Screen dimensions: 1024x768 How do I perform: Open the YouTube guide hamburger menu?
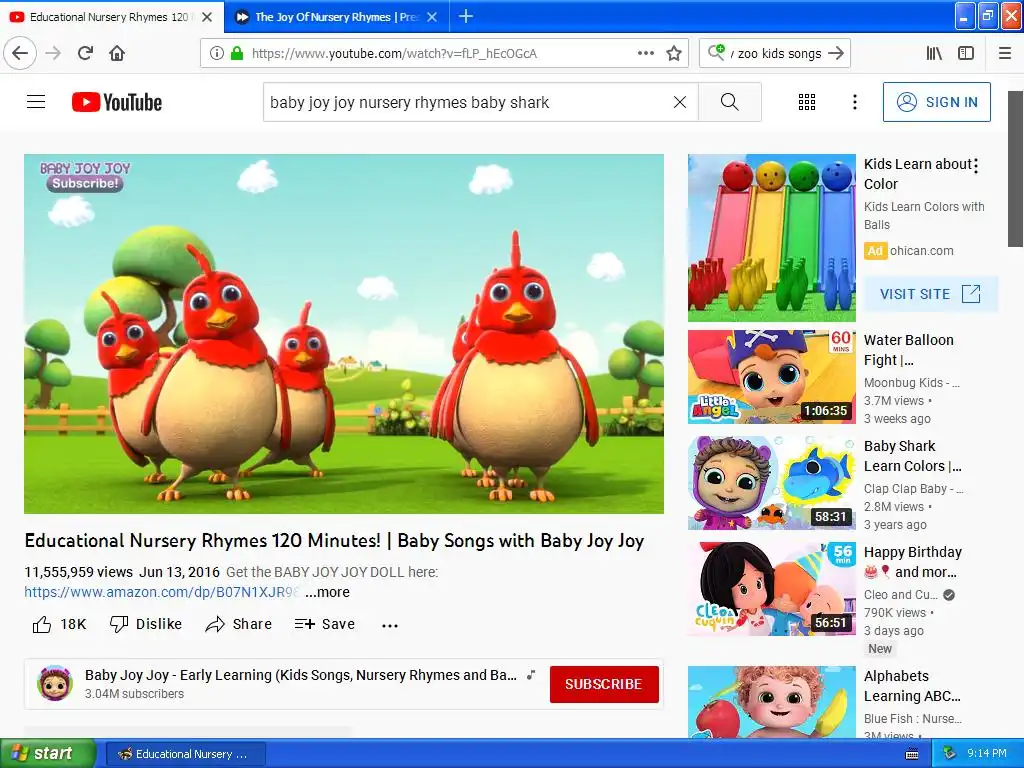36,102
